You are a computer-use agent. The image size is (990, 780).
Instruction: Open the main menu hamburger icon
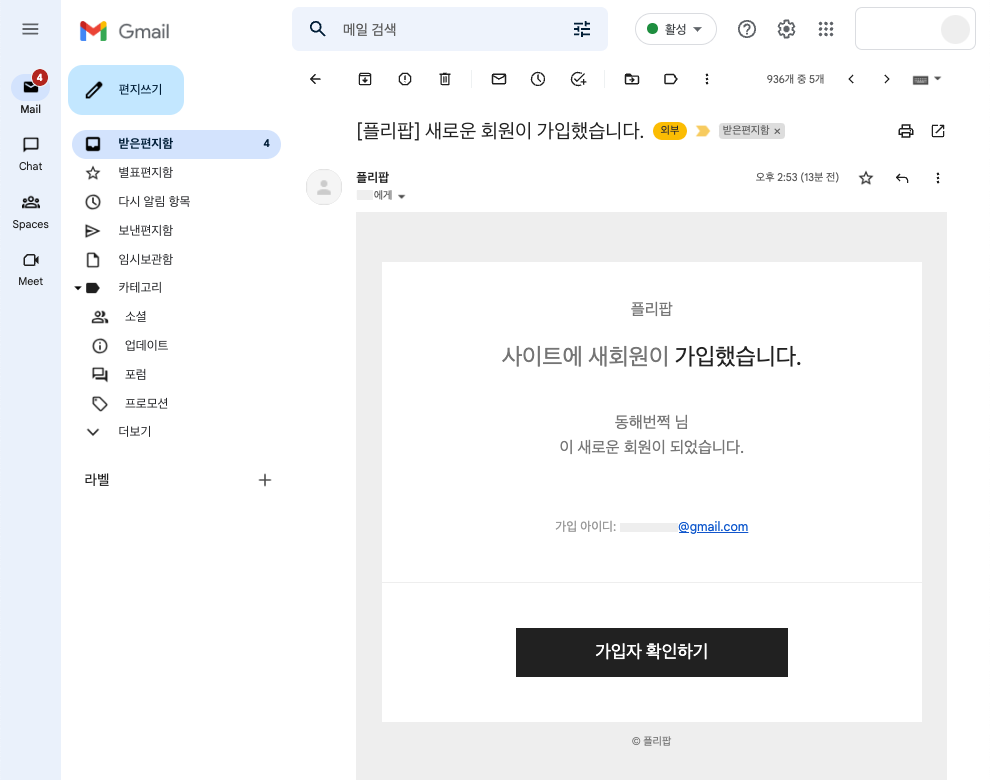[x=30, y=29]
